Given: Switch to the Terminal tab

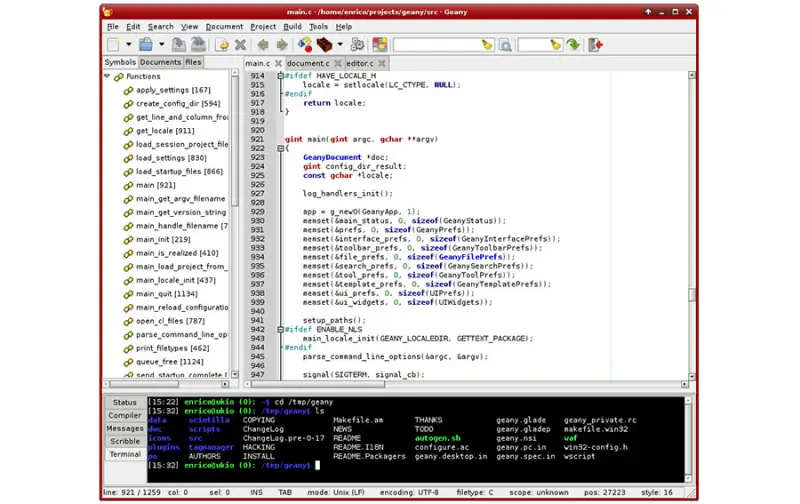Looking at the screenshot, I should (x=124, y=454).
